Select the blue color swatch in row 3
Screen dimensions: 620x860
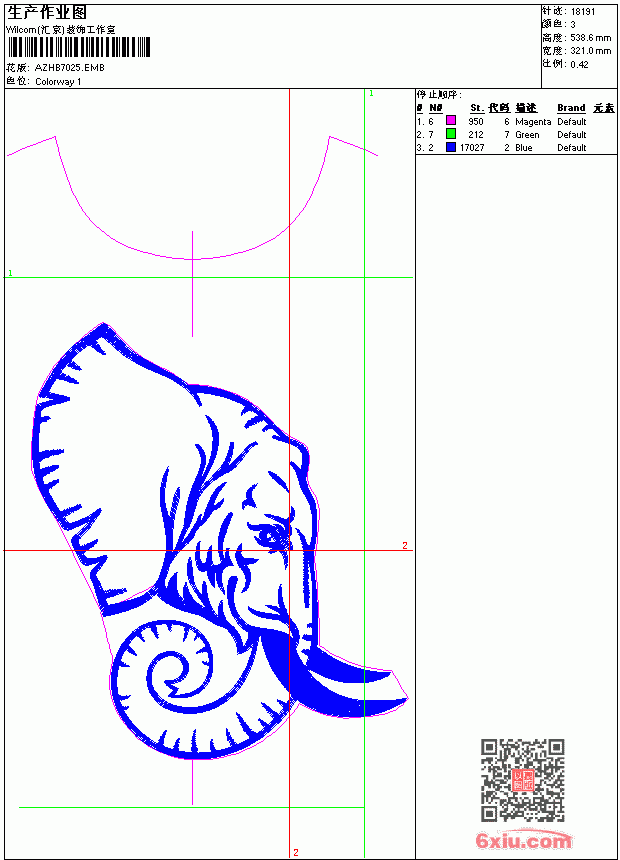pyautogui.click(x=451, y=147)
